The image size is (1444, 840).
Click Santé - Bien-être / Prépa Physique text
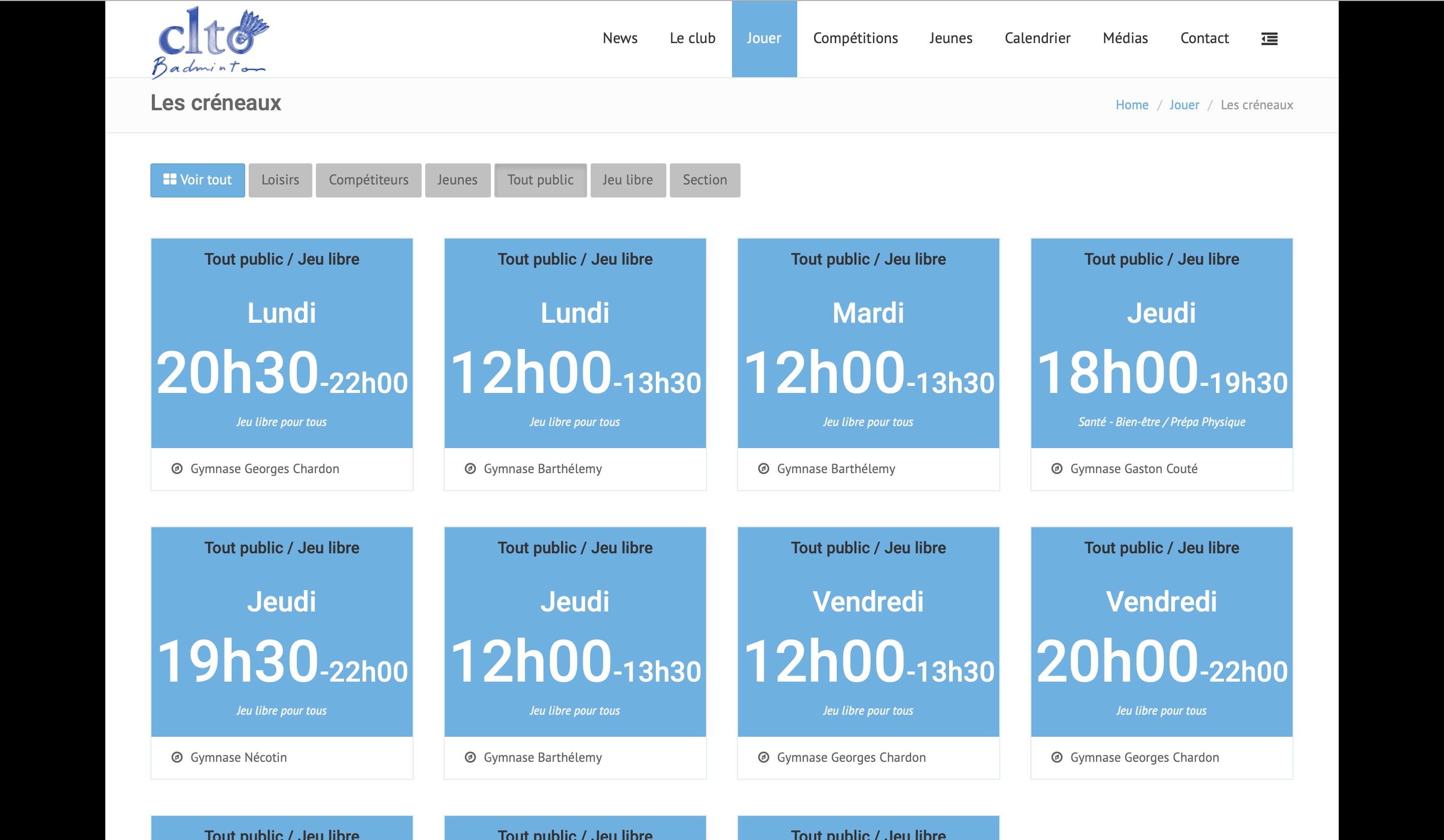[1162, 422]
